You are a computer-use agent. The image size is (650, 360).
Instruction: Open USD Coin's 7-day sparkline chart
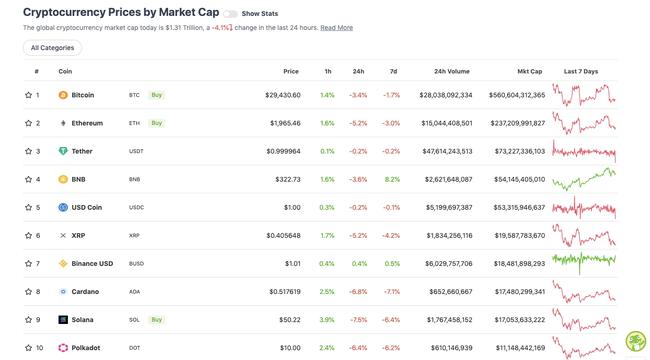[584, 207]
